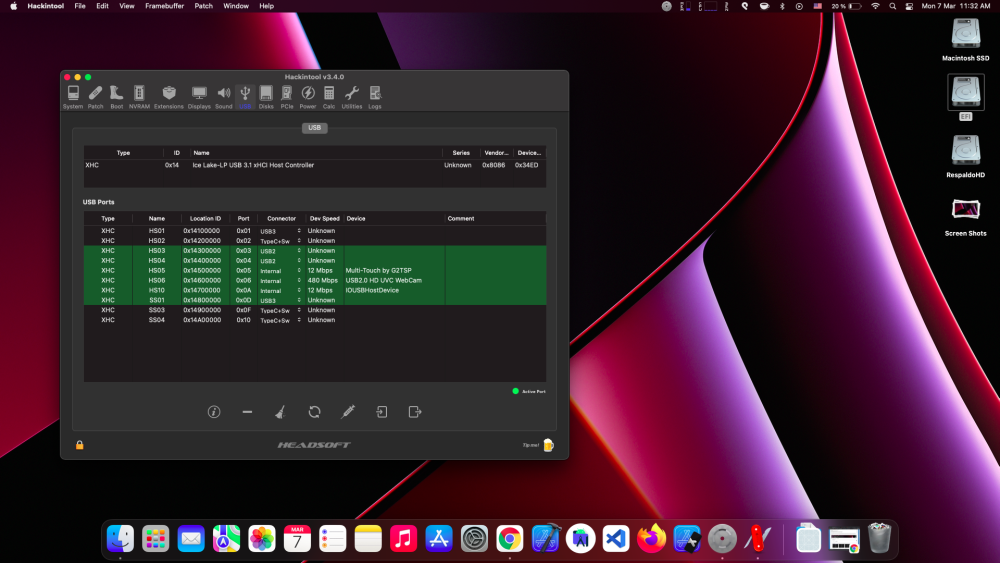Open the Disks section
This screenshot has width=1000, height=563.
[266, 98]
